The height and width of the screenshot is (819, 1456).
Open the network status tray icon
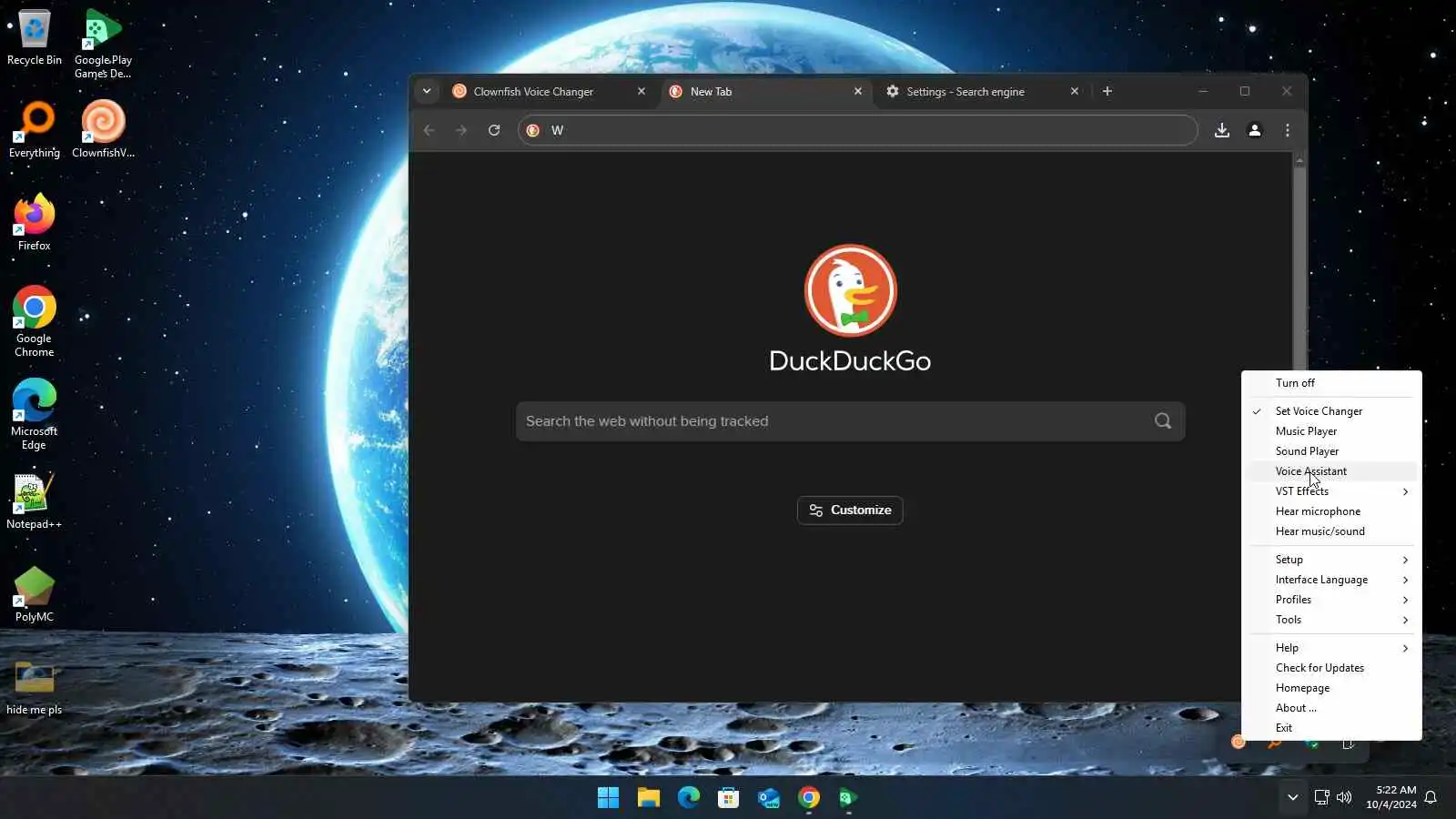tap(1321, 798)
